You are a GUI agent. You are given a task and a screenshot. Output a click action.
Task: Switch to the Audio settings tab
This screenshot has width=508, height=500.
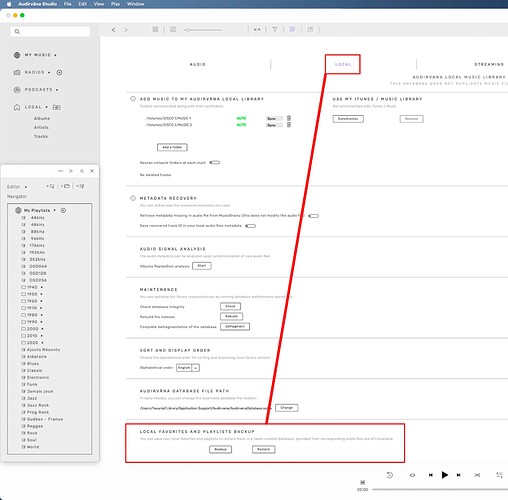point(198,64)
